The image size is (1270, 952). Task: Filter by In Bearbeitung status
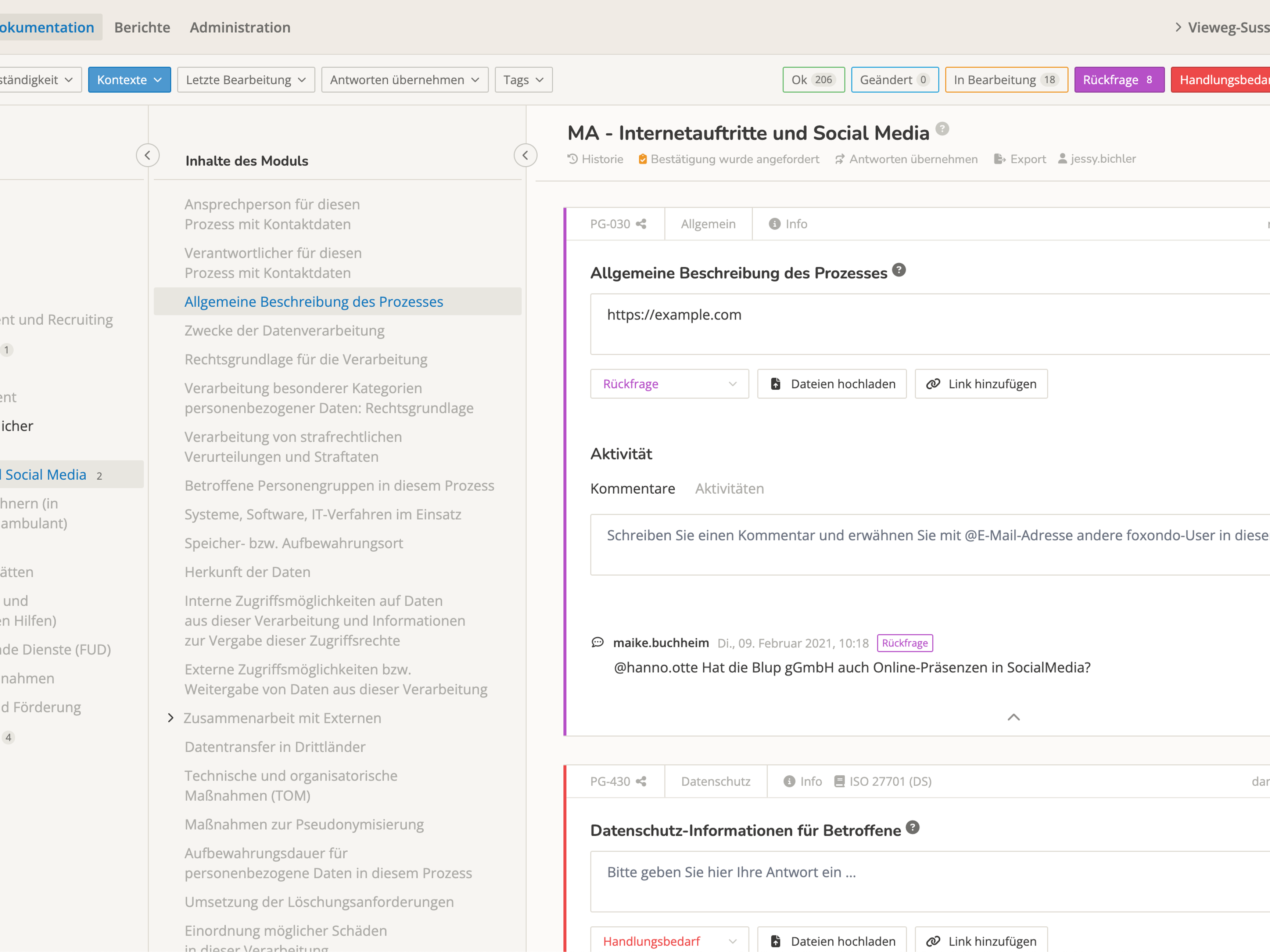1007,80
